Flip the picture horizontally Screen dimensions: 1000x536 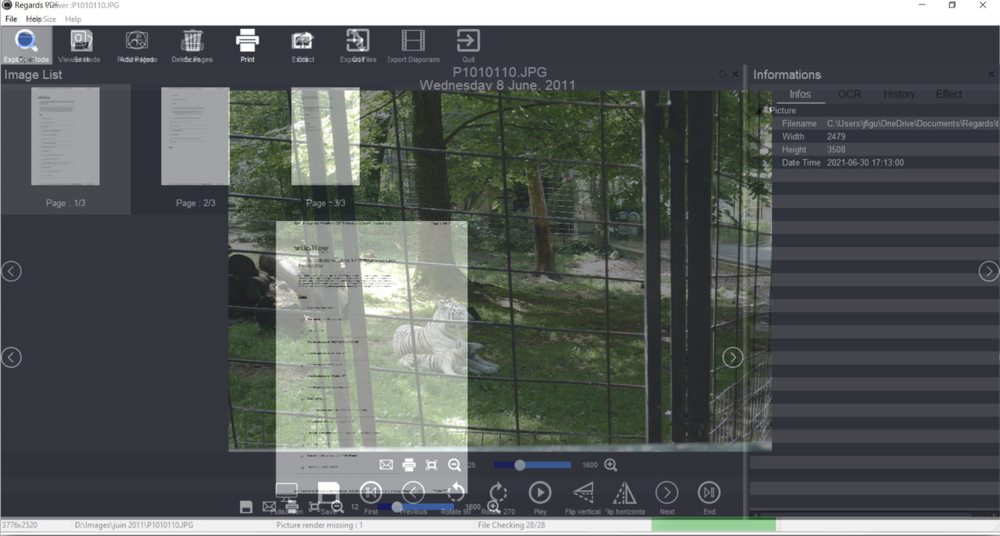[x=624, y=493]
